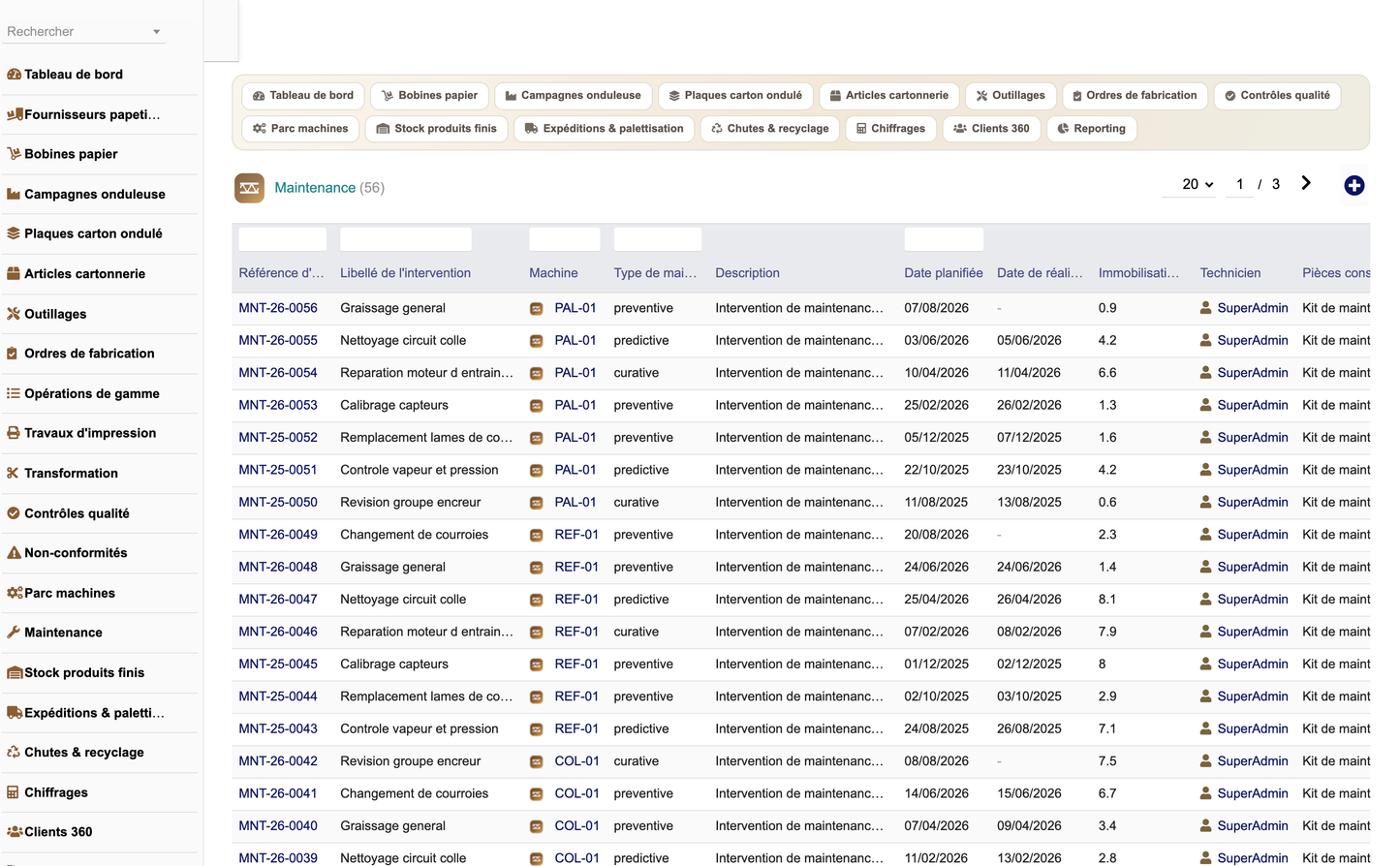
Task: Go to Bobines papier in sidebar
Action: tap(62, 154)
